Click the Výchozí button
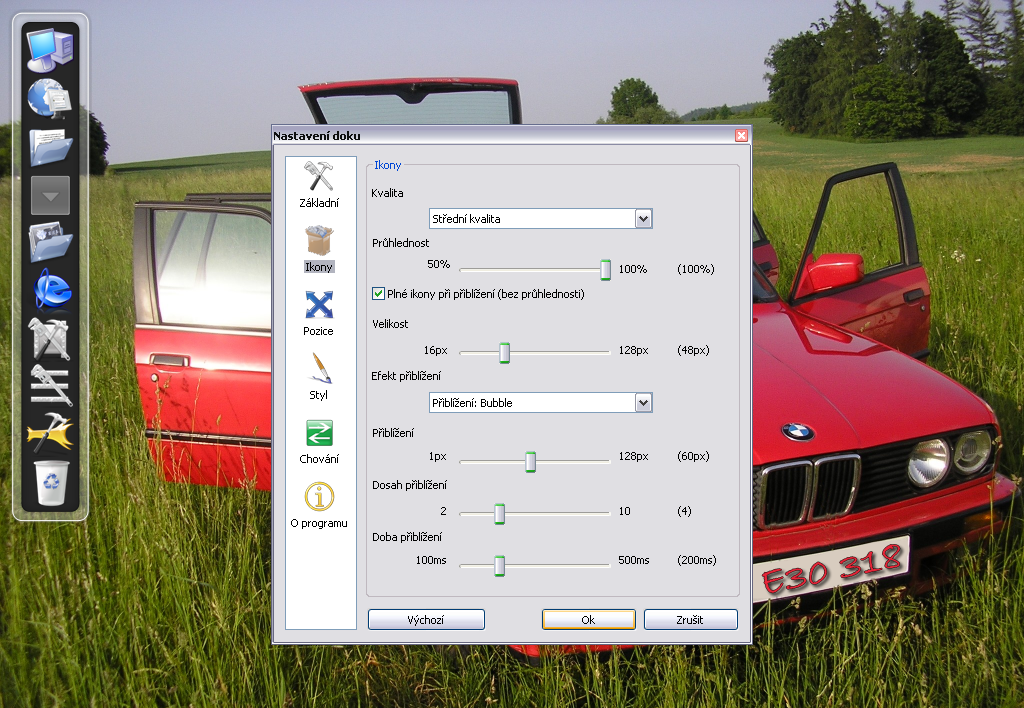This screenshot has width=1024, height=708. point(426,620)
